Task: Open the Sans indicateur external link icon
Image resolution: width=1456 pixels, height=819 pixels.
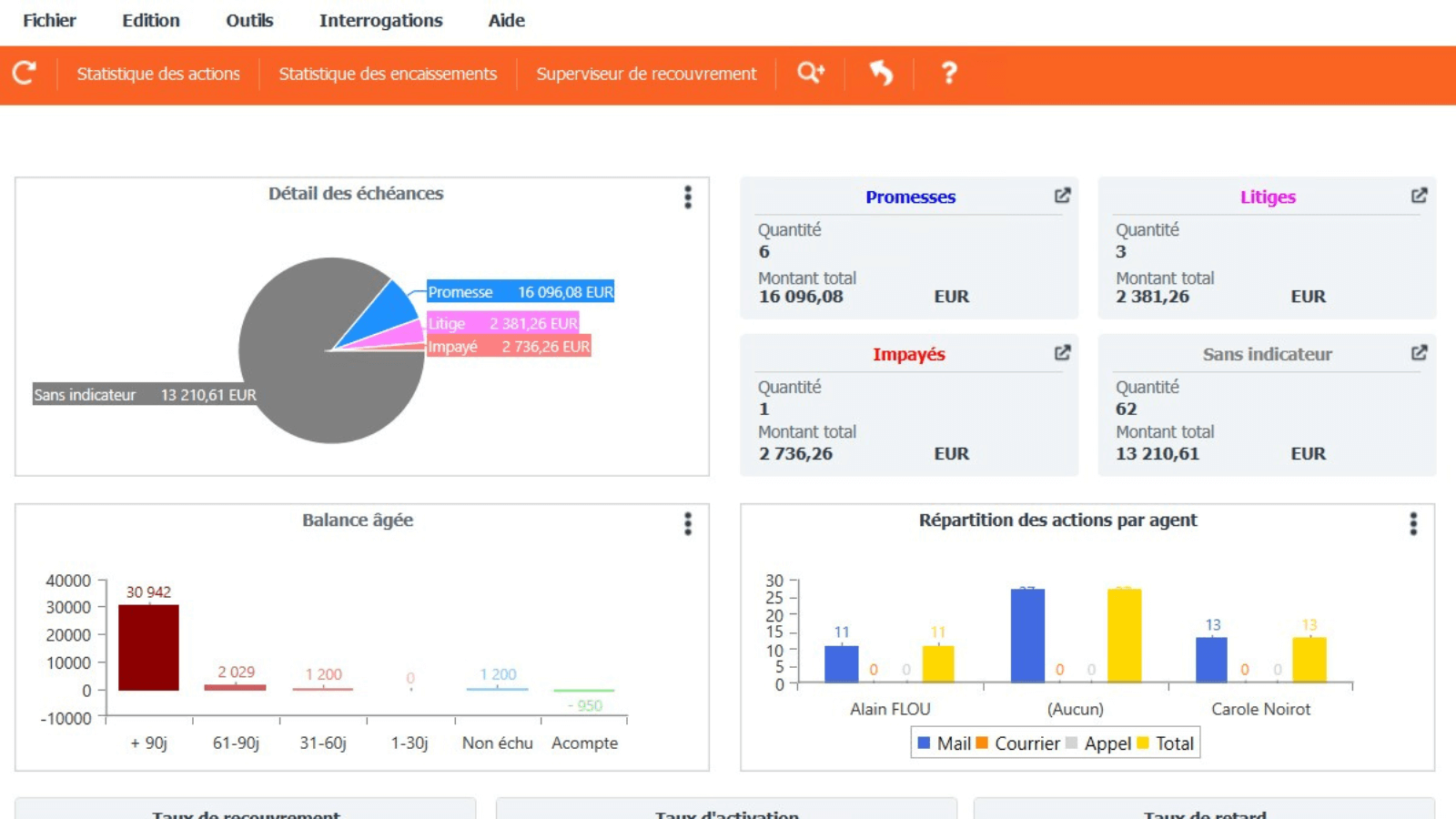Action: (1419, 352)
